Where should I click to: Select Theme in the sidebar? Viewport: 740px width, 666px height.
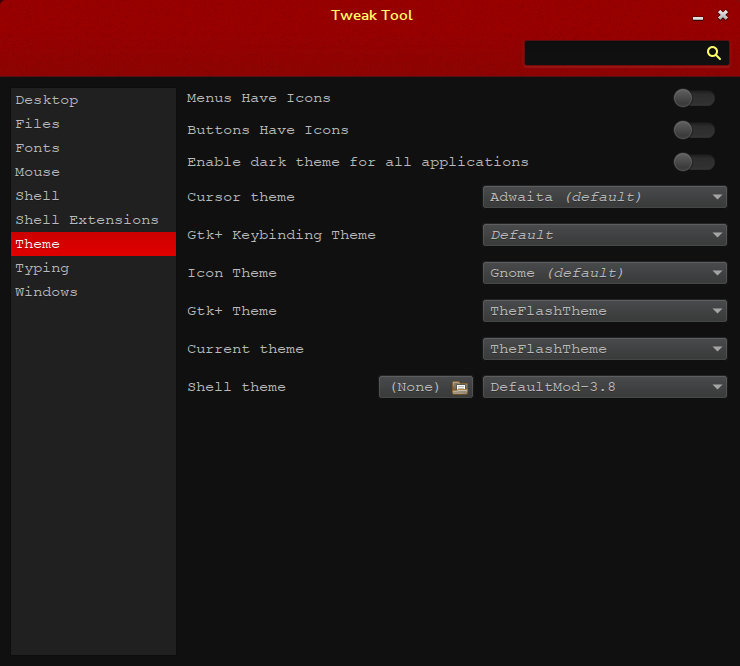[x=93, y=244]
